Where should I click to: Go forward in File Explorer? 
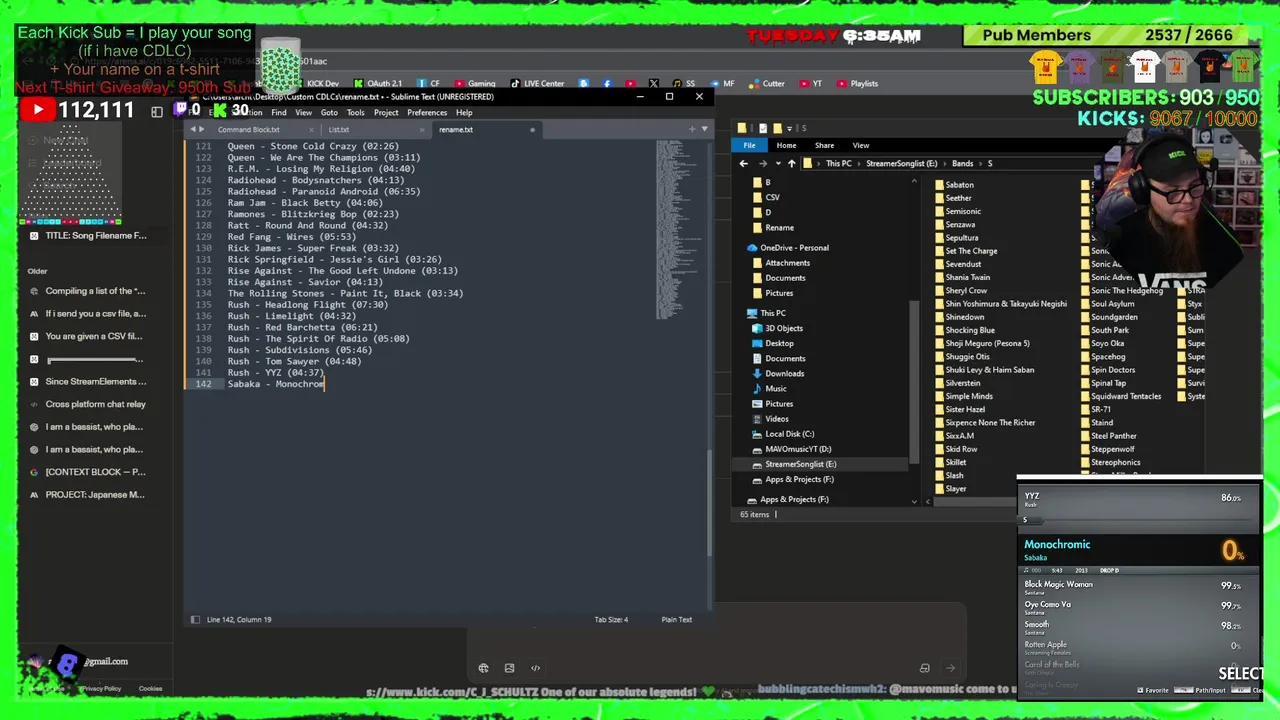click(x=762, y=163)
